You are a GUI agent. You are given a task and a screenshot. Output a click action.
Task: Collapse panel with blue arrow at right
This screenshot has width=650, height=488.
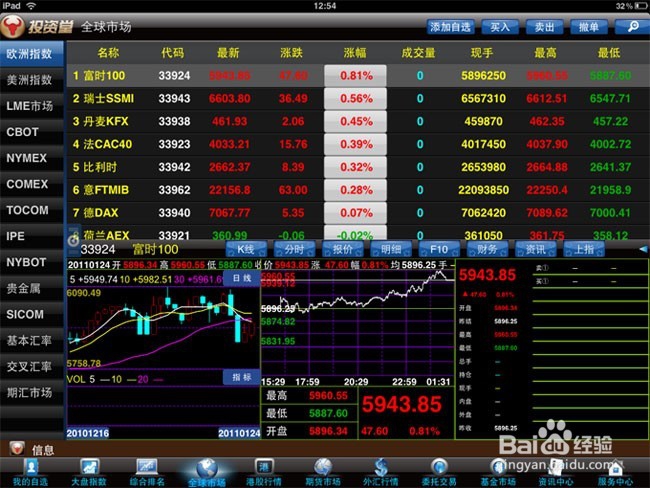[x=643, y=249]
